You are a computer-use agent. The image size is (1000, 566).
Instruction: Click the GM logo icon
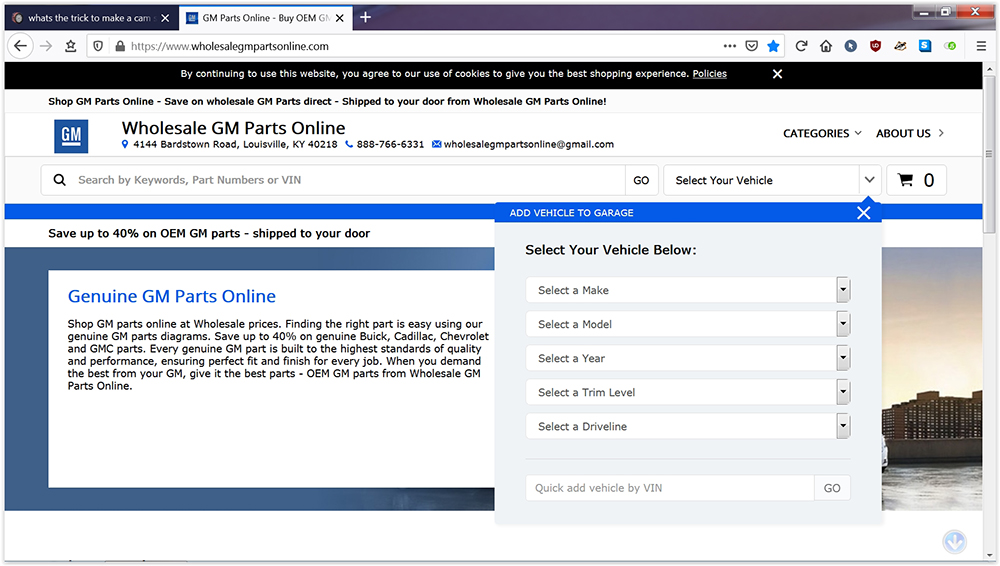[x=71, y=136]
